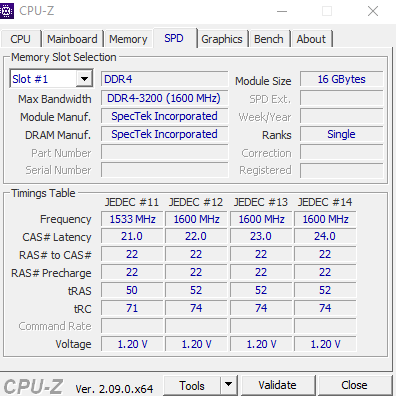Viewport: 396px width, 396px height.
Task: Click the Tools button
Action: [192, 386]
